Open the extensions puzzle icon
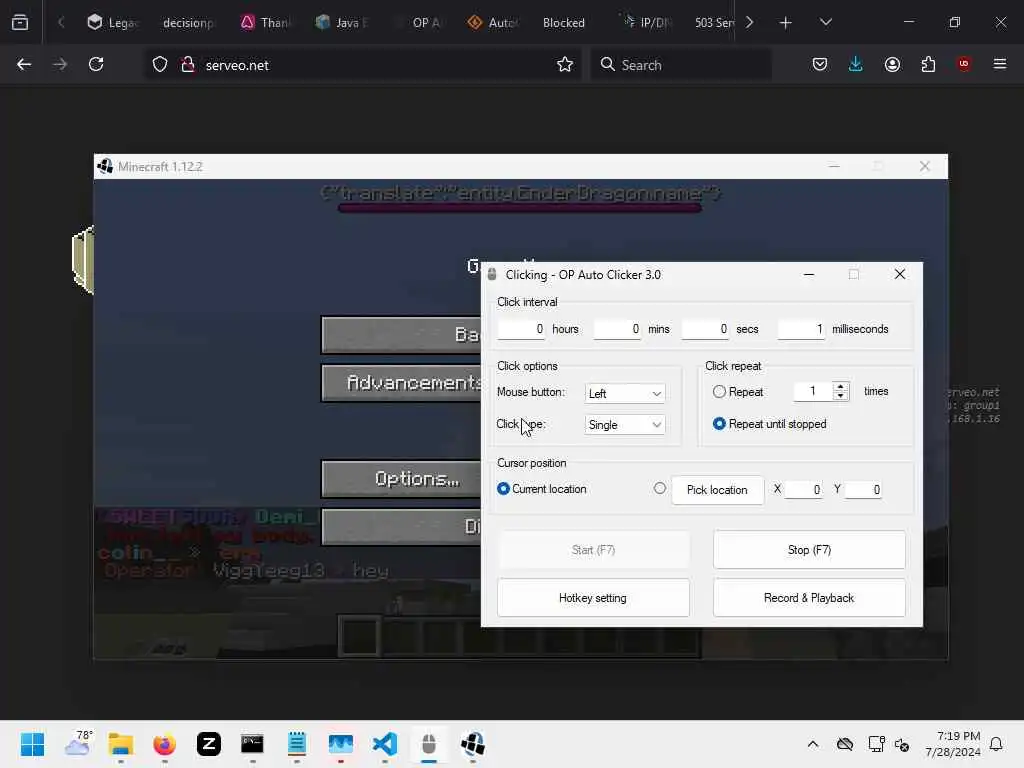 [928, 64]
